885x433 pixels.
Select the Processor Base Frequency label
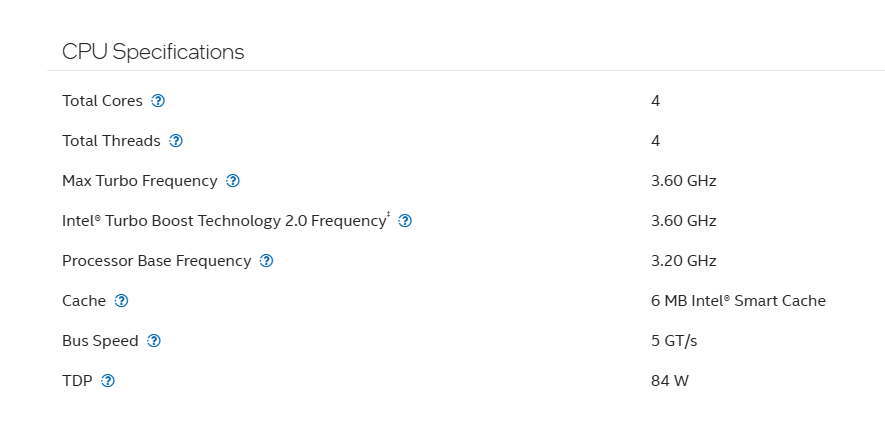tap(156, 261)
